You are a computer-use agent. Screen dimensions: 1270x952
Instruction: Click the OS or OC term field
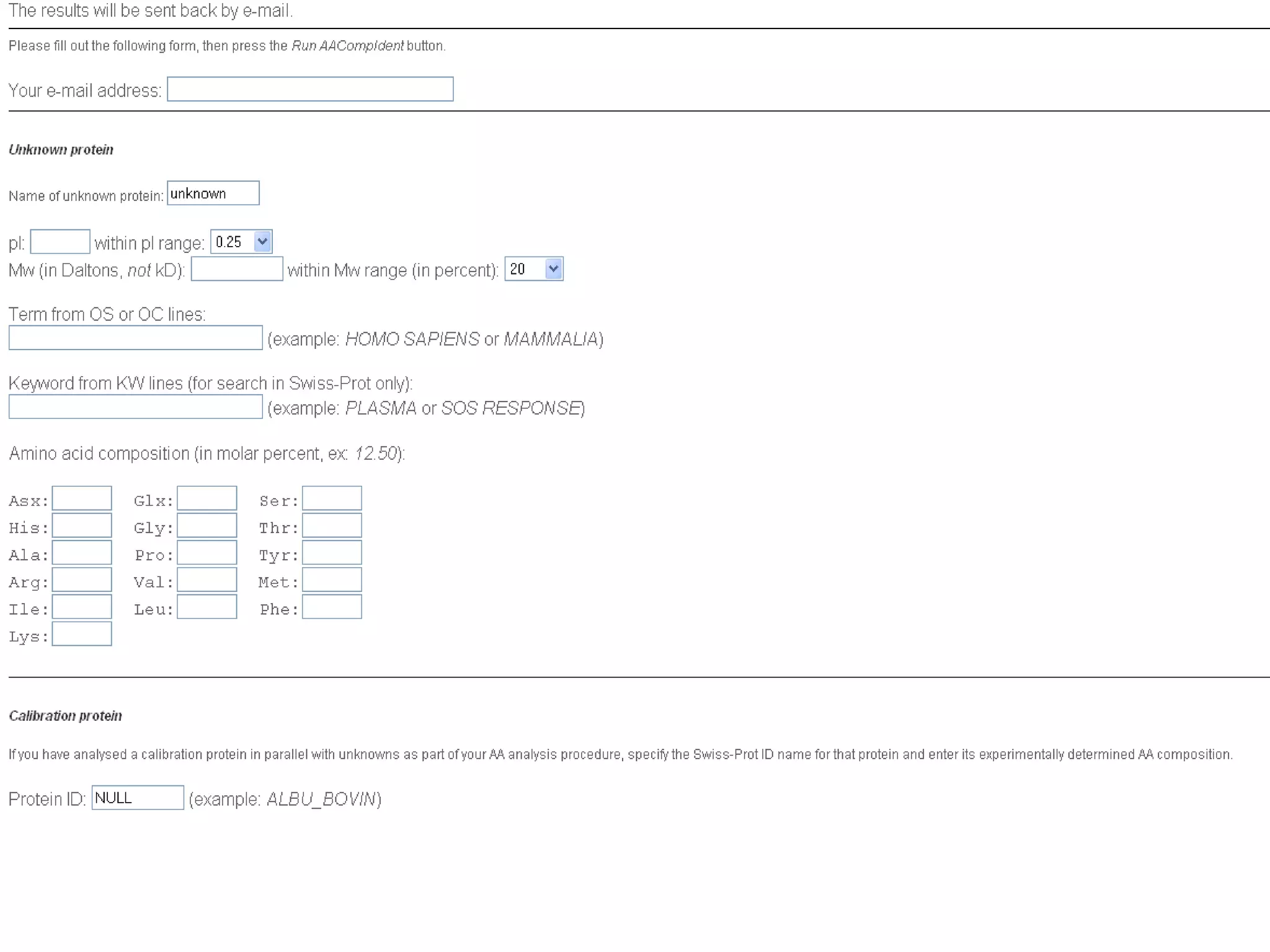(136, 338)
